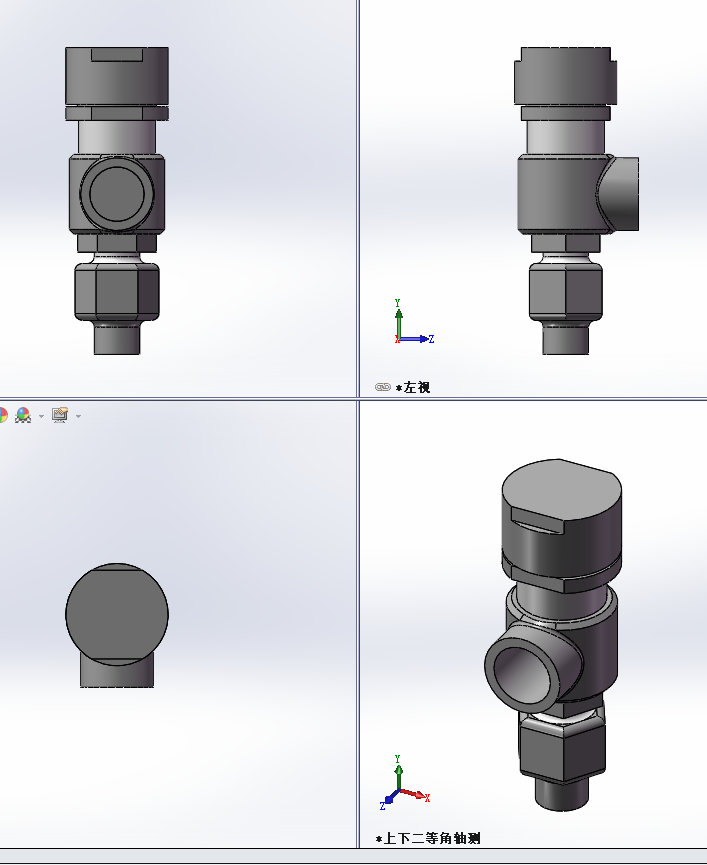Select the valve model in front view

pos(117,200)
